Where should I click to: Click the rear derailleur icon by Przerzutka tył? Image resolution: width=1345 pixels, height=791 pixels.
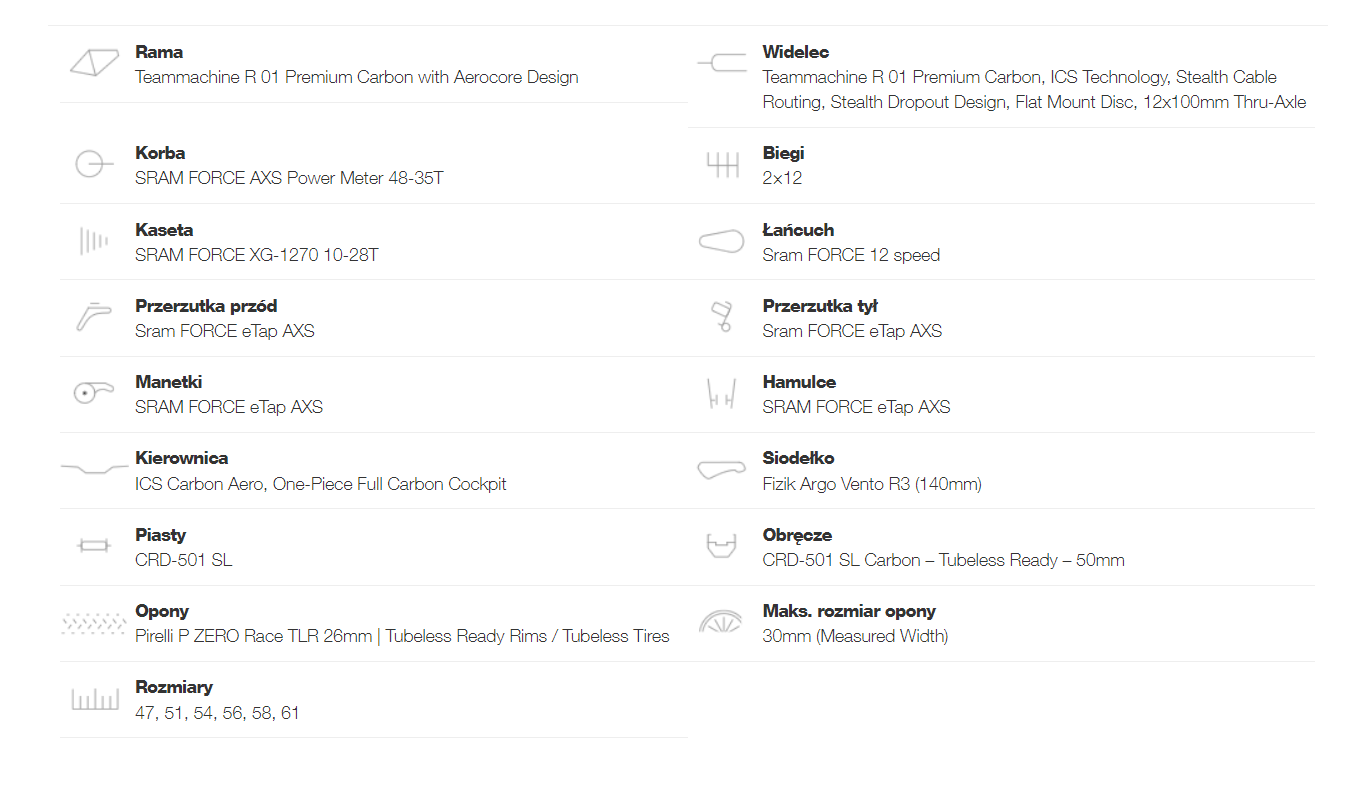click(721, 317)
